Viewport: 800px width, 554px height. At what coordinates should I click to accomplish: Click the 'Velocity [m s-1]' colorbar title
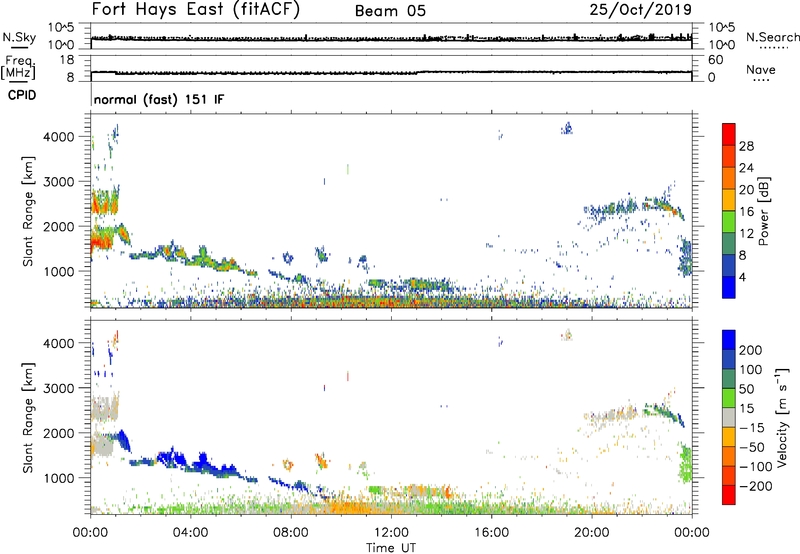tap(782, 417)
